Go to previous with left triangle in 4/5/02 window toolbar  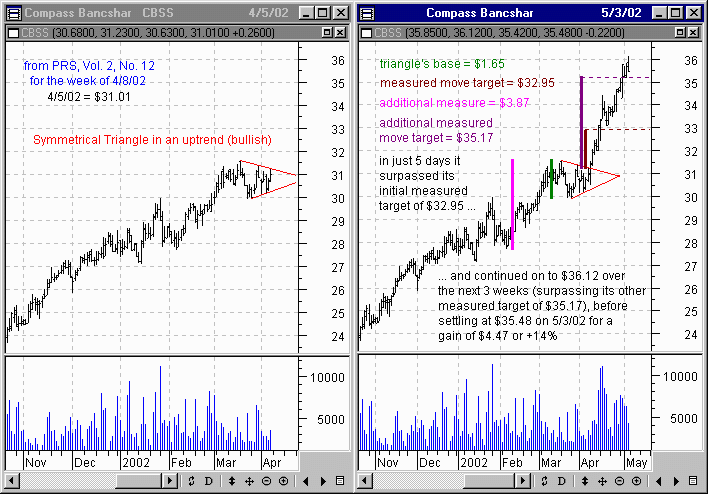tap(306, 481)
